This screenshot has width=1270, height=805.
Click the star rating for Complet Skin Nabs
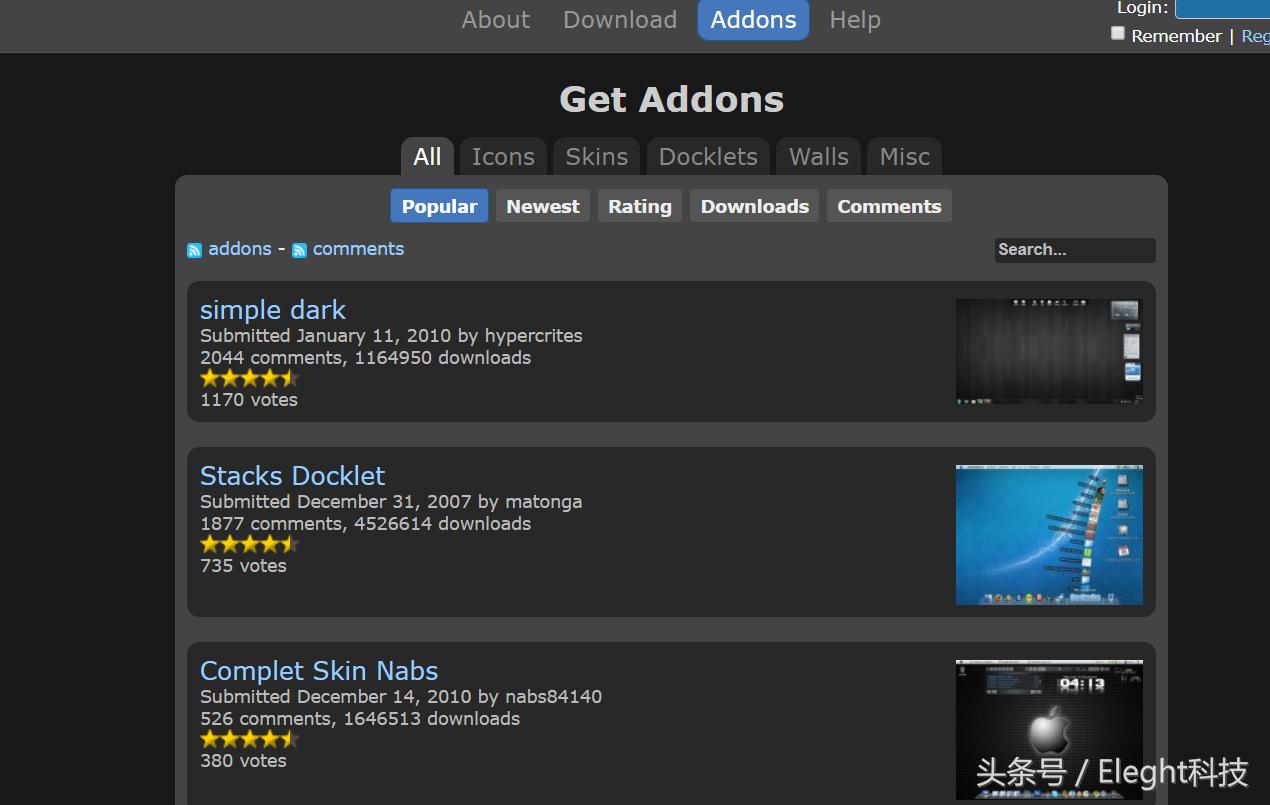[x=249, y=739]
